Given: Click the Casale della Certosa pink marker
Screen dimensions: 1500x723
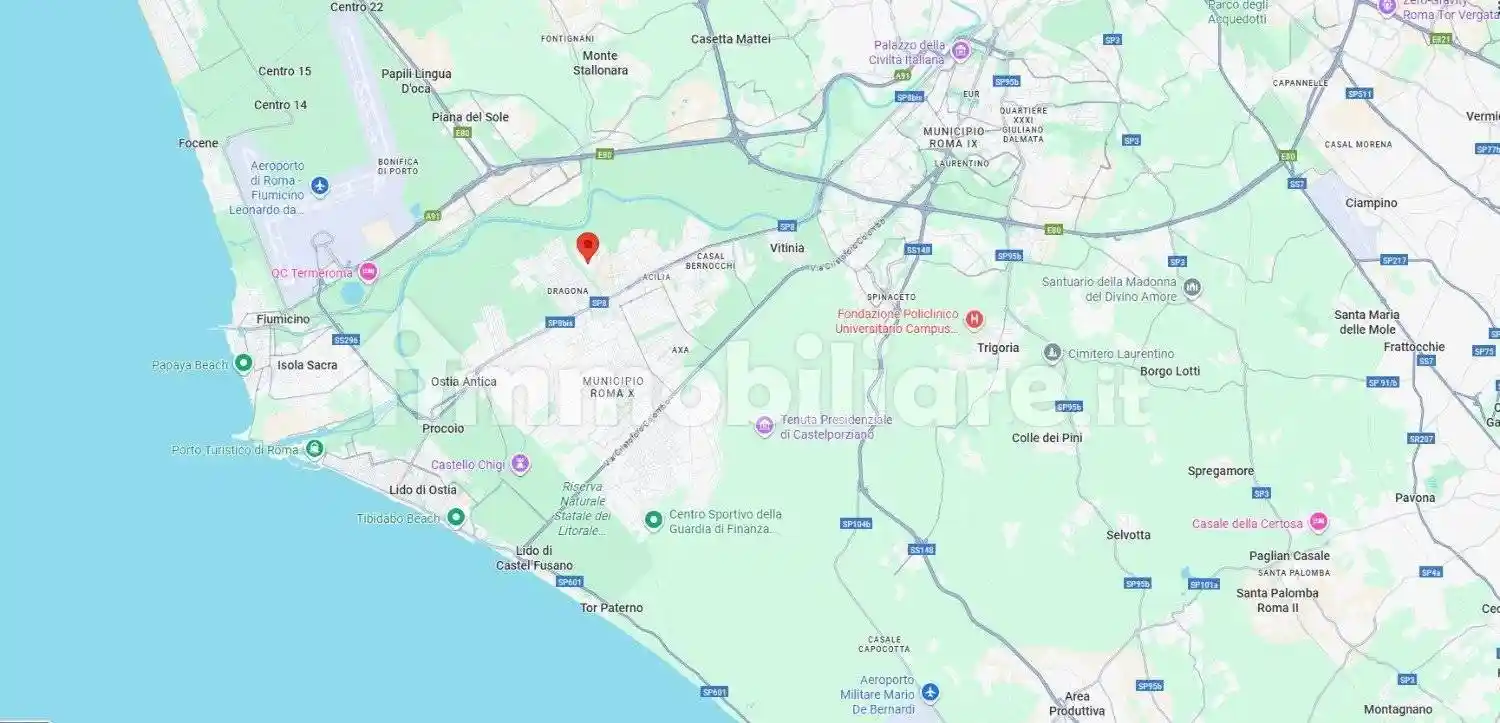Looking at the screenshot, I should (x=1318, y=522).
